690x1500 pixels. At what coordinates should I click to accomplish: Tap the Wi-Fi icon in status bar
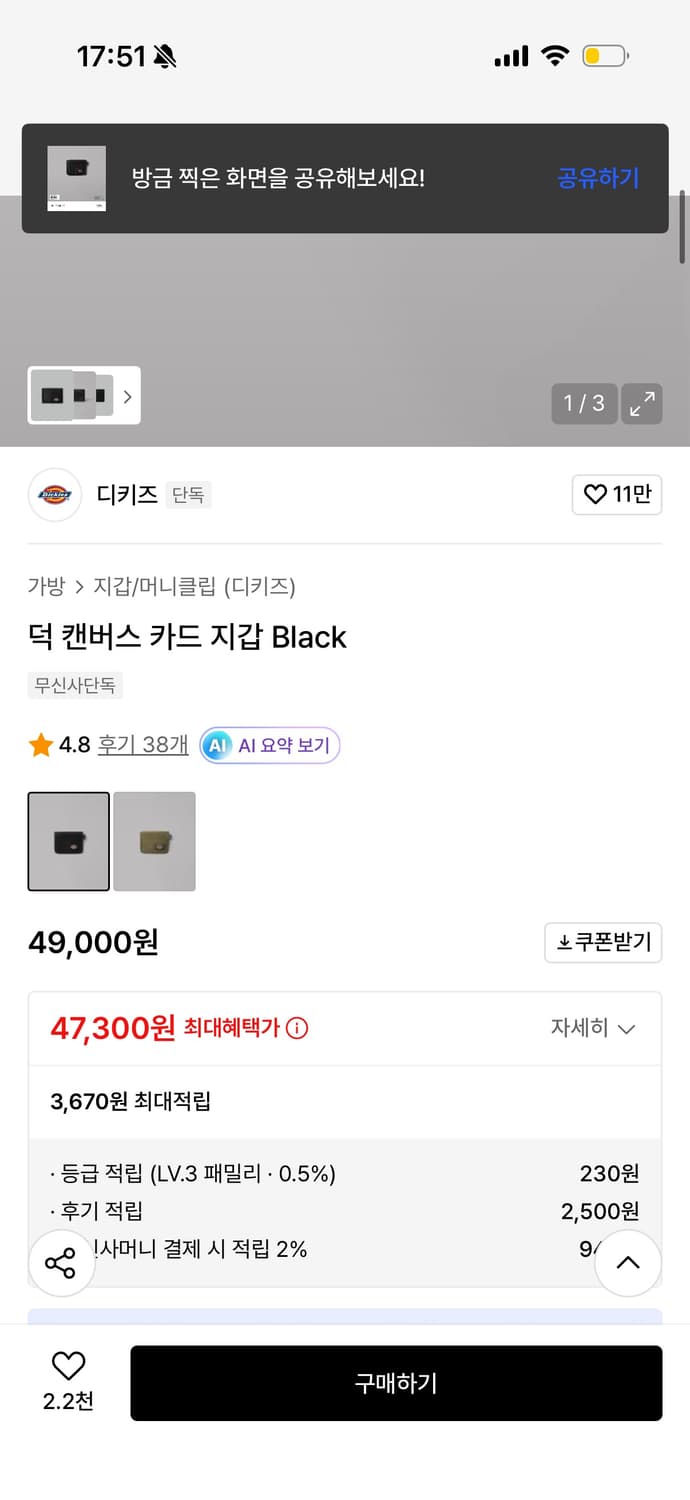point(556,57)
